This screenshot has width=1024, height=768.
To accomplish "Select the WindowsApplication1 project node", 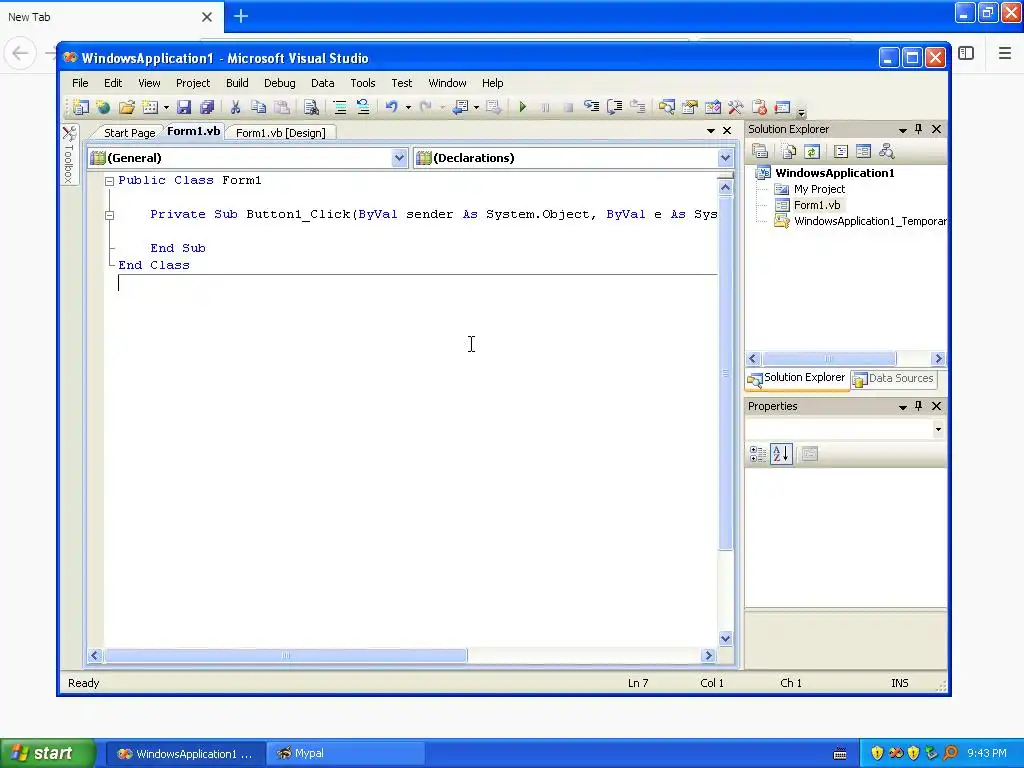I will coord(835,173).
